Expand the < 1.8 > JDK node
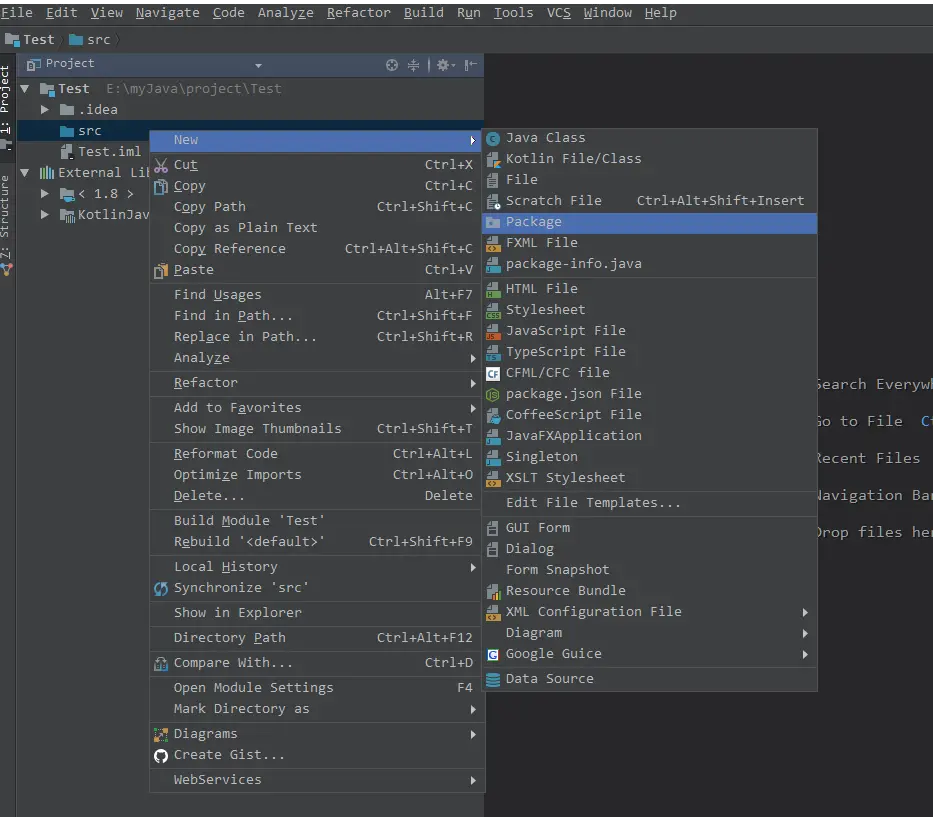This screenshot has height=817, width=933. (45, 193)
